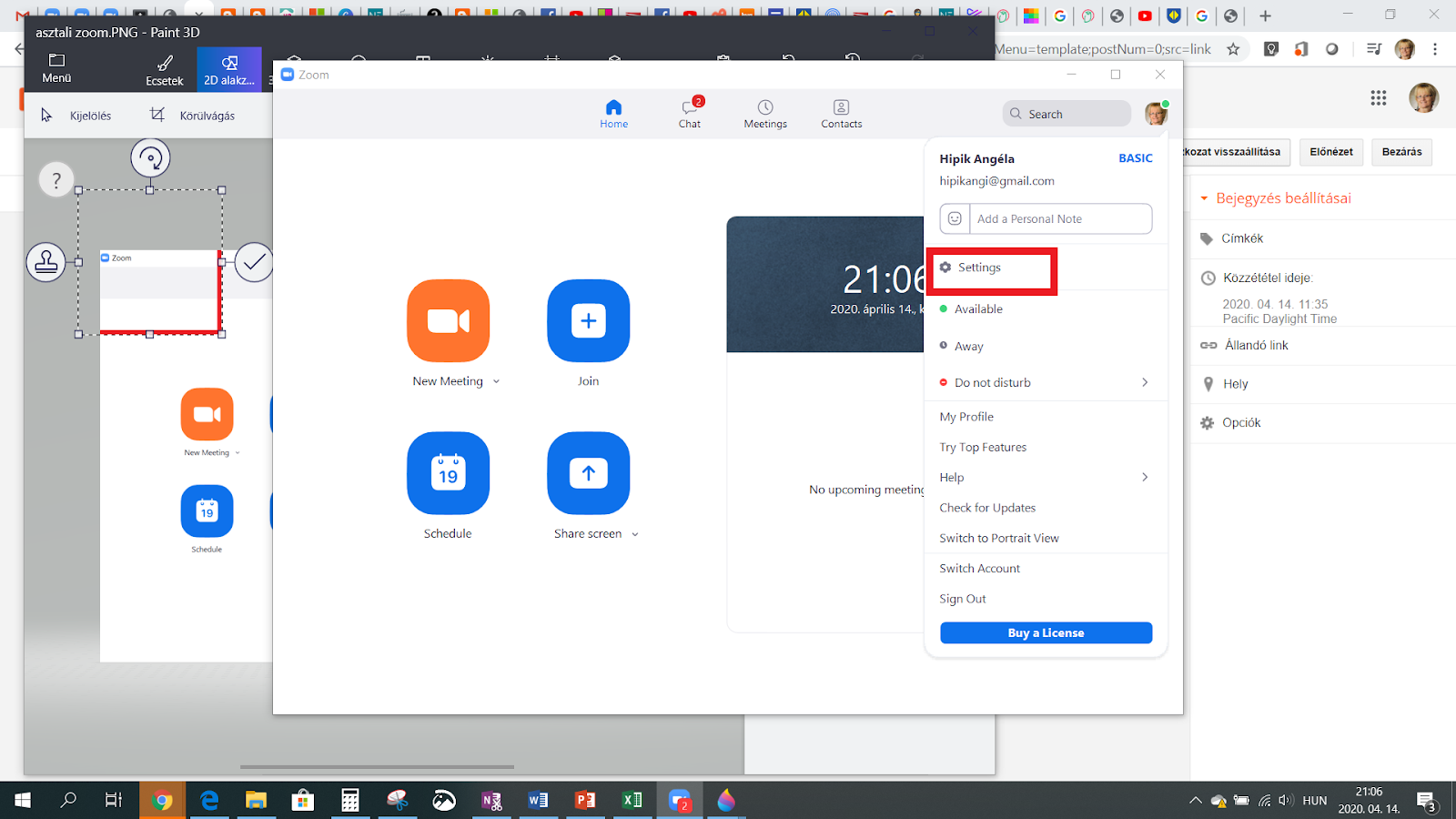The image size is (1456, 819).
Task: Choose Check for Updates in the Zoom menu
Action: (987, 508)
